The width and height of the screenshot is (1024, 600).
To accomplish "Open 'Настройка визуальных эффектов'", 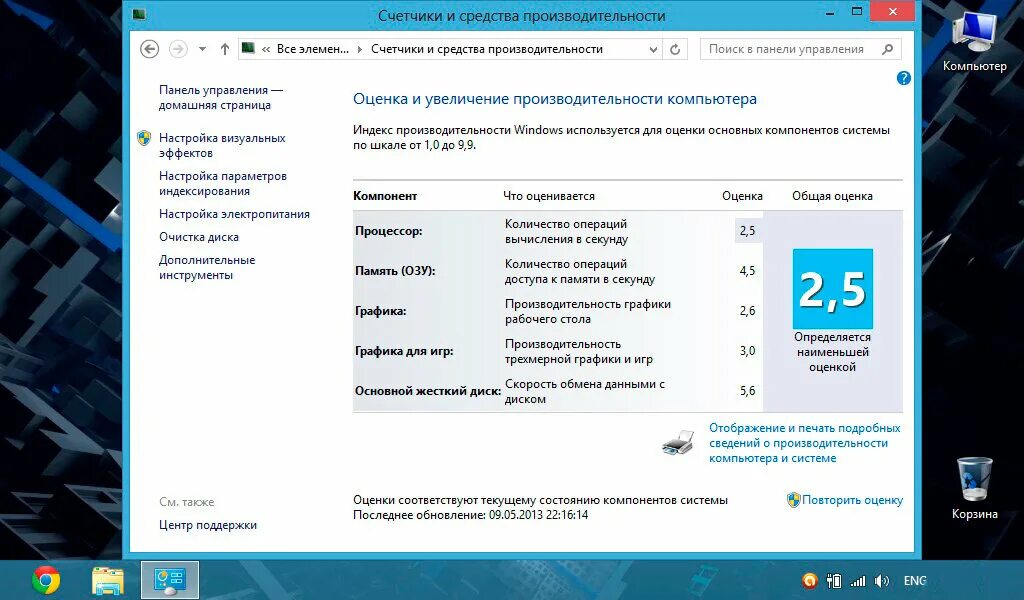I will click(222, 146).
